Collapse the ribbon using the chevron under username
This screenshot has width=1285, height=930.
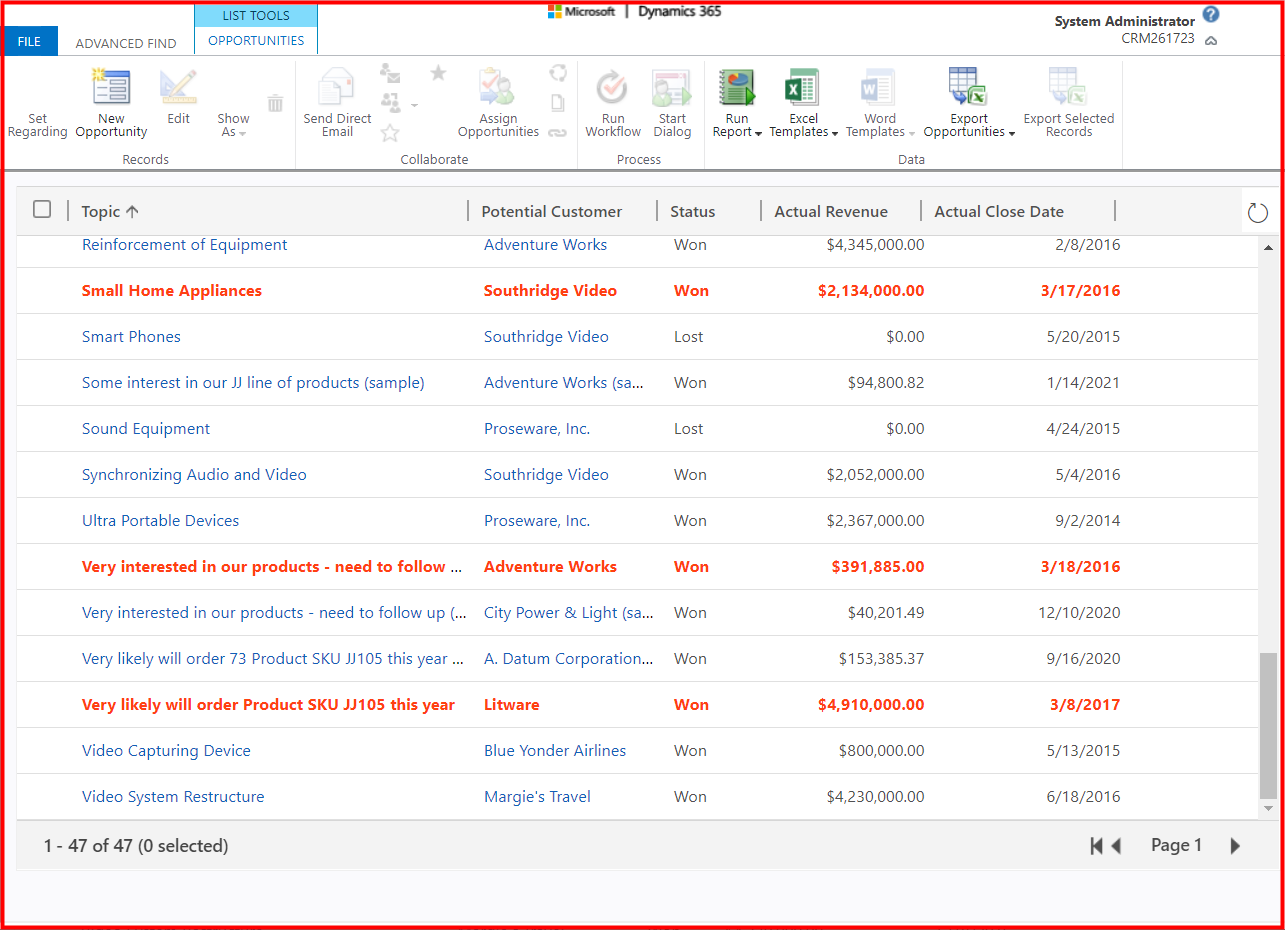[1211, 41]
